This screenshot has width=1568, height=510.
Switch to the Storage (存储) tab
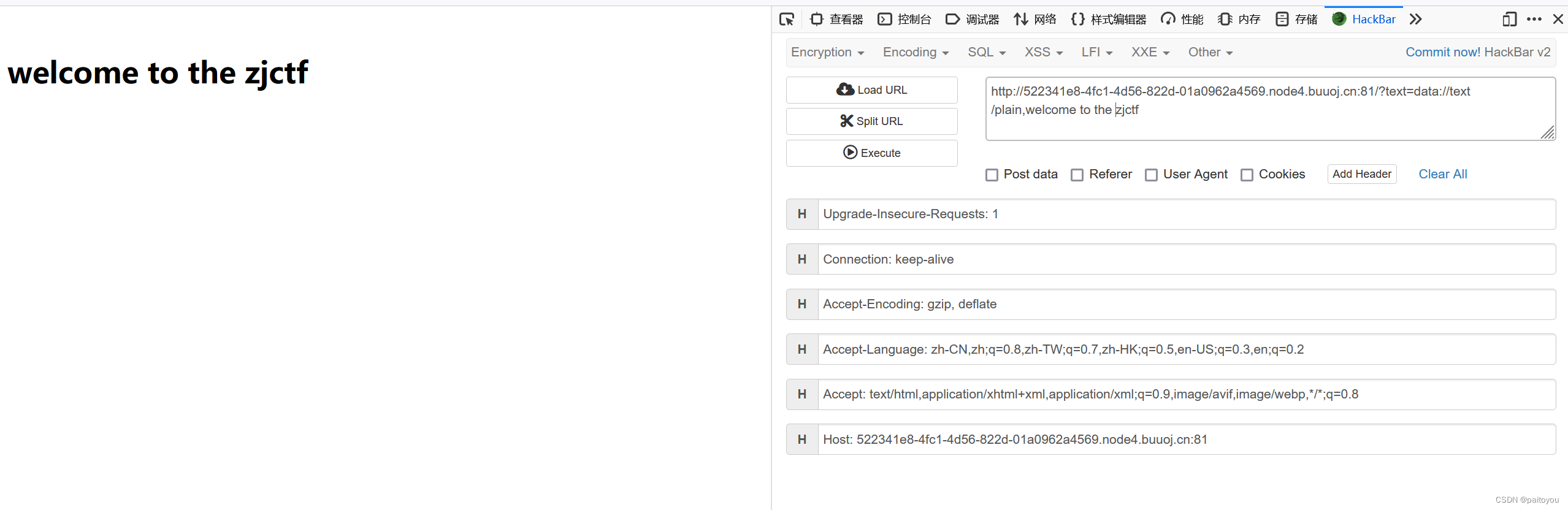(1297, 20)
